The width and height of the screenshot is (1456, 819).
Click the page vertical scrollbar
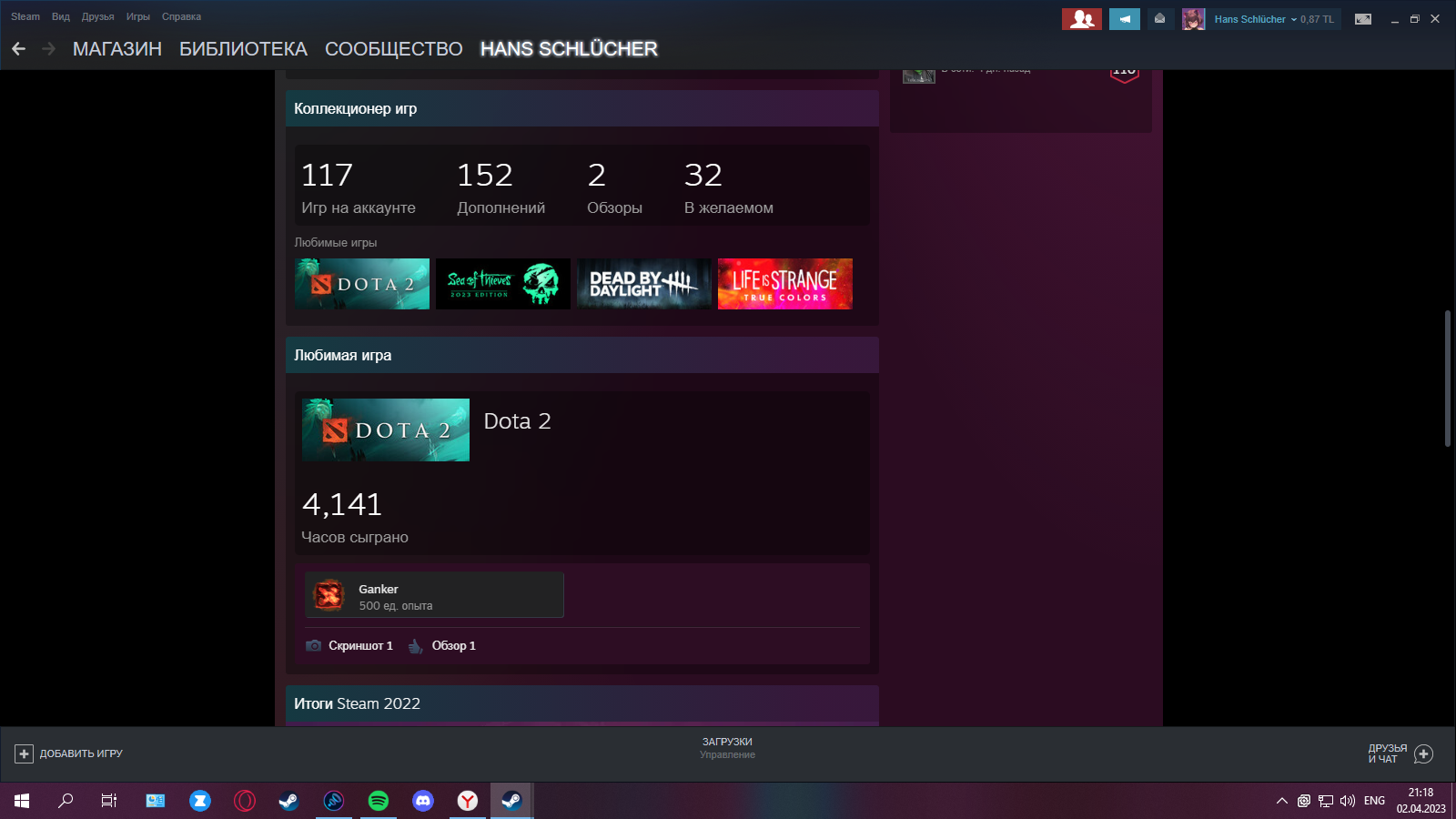[x=1448, y=378]
